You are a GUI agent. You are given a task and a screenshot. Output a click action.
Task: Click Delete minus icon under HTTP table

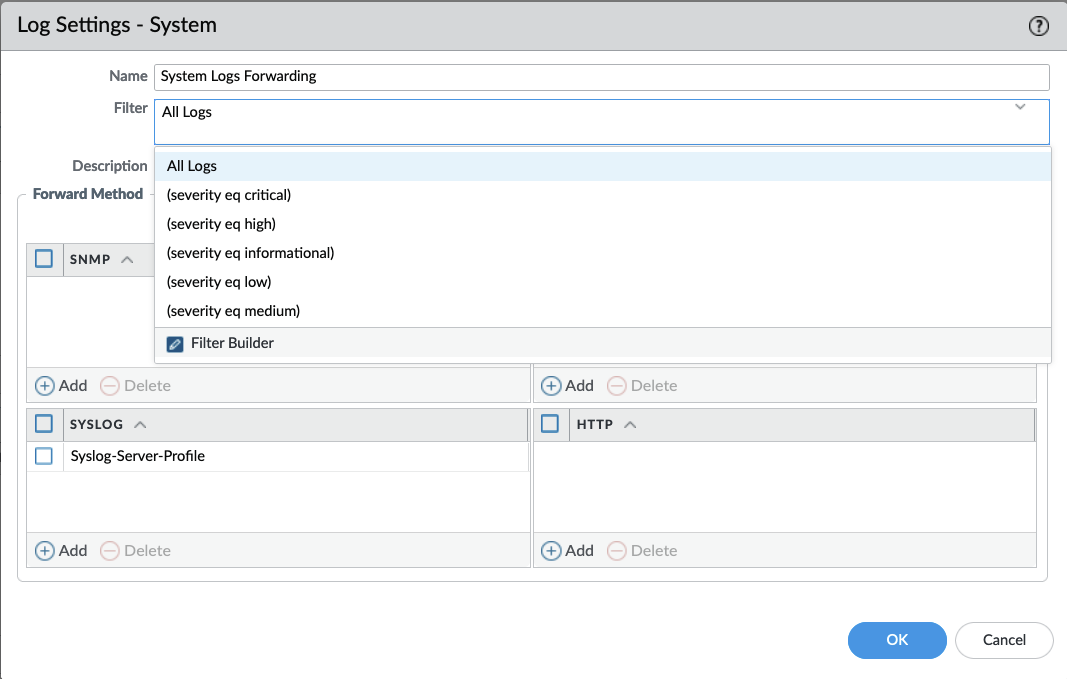[617, 551]
